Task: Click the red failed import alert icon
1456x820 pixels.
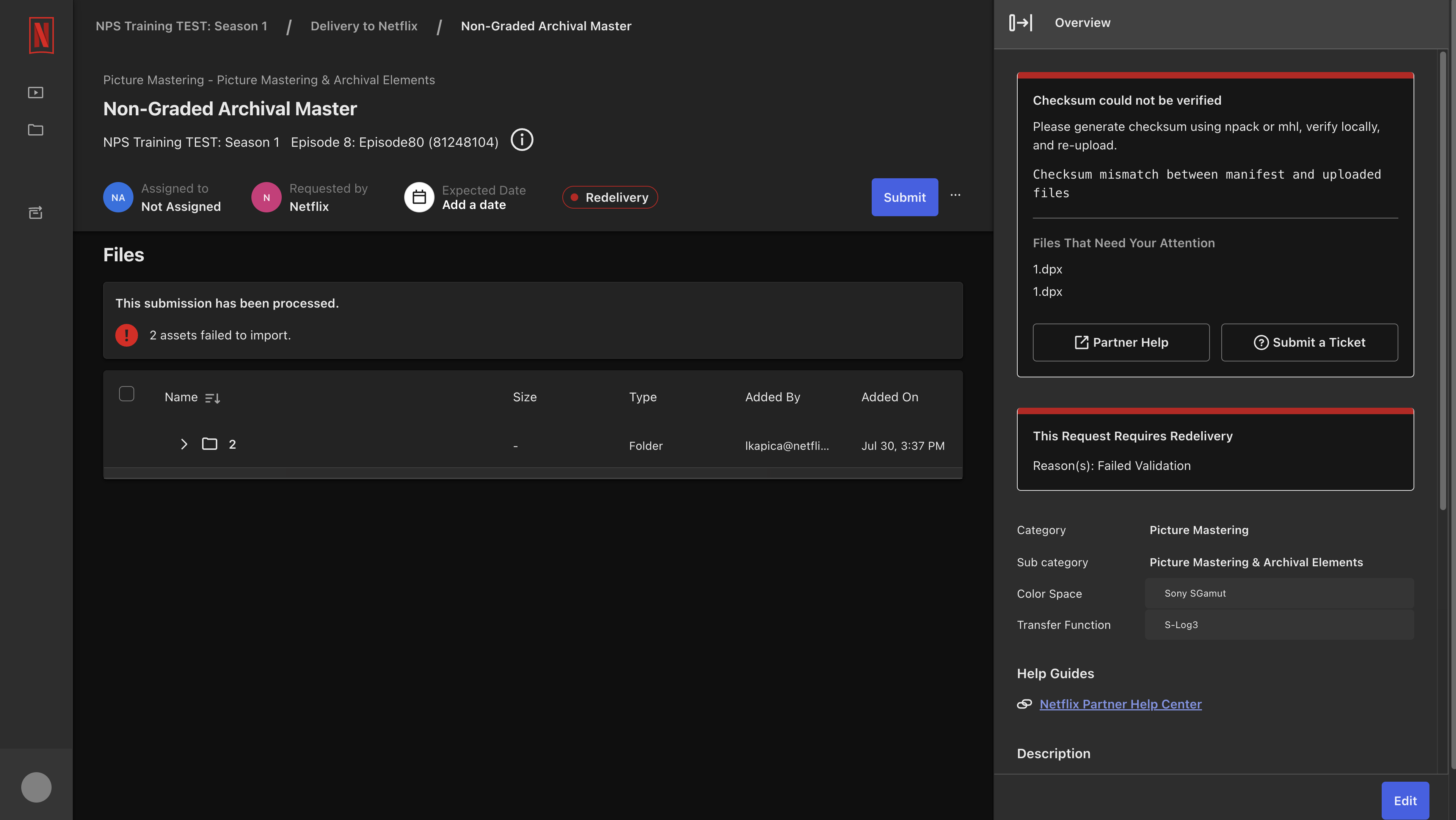Action: click(127, 335)
